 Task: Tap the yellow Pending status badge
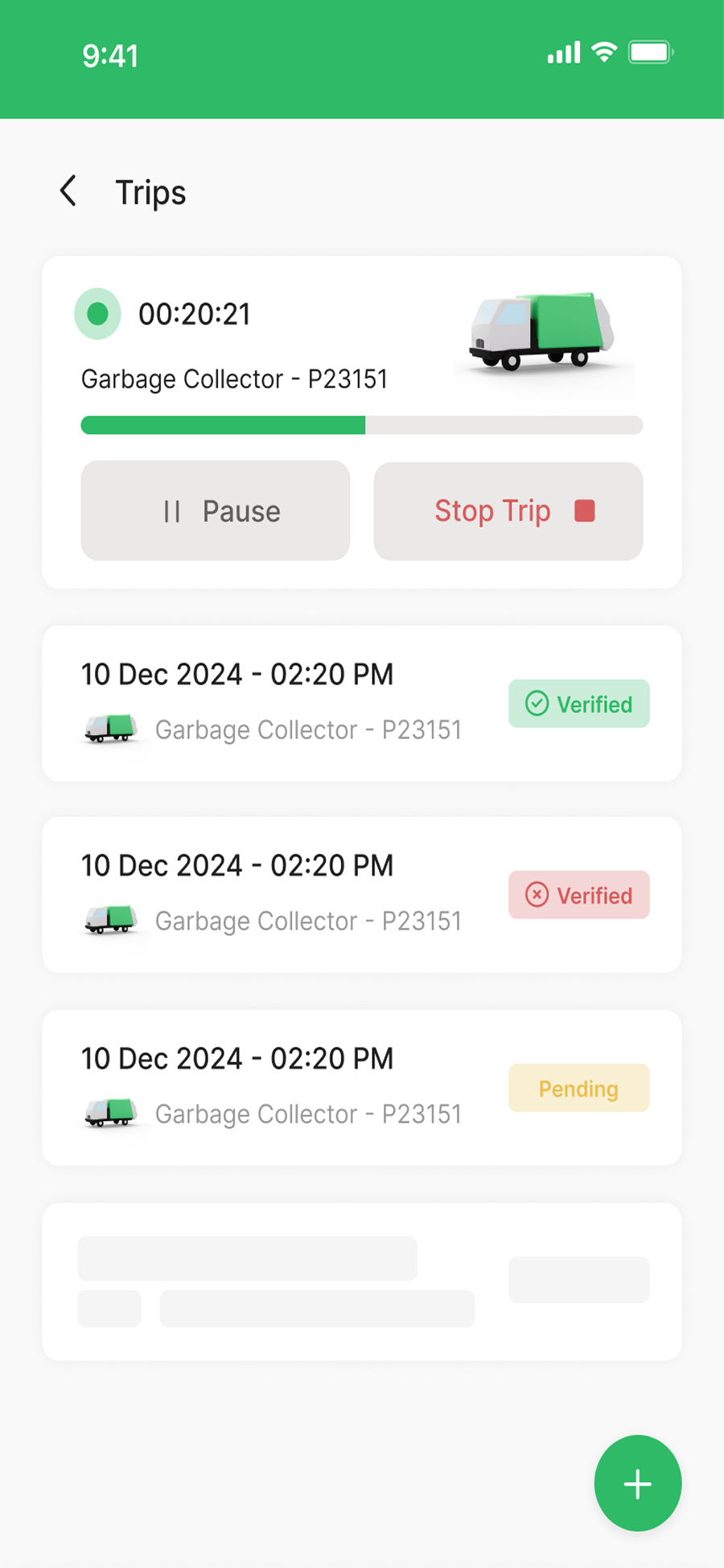(x=578, y=1088)
